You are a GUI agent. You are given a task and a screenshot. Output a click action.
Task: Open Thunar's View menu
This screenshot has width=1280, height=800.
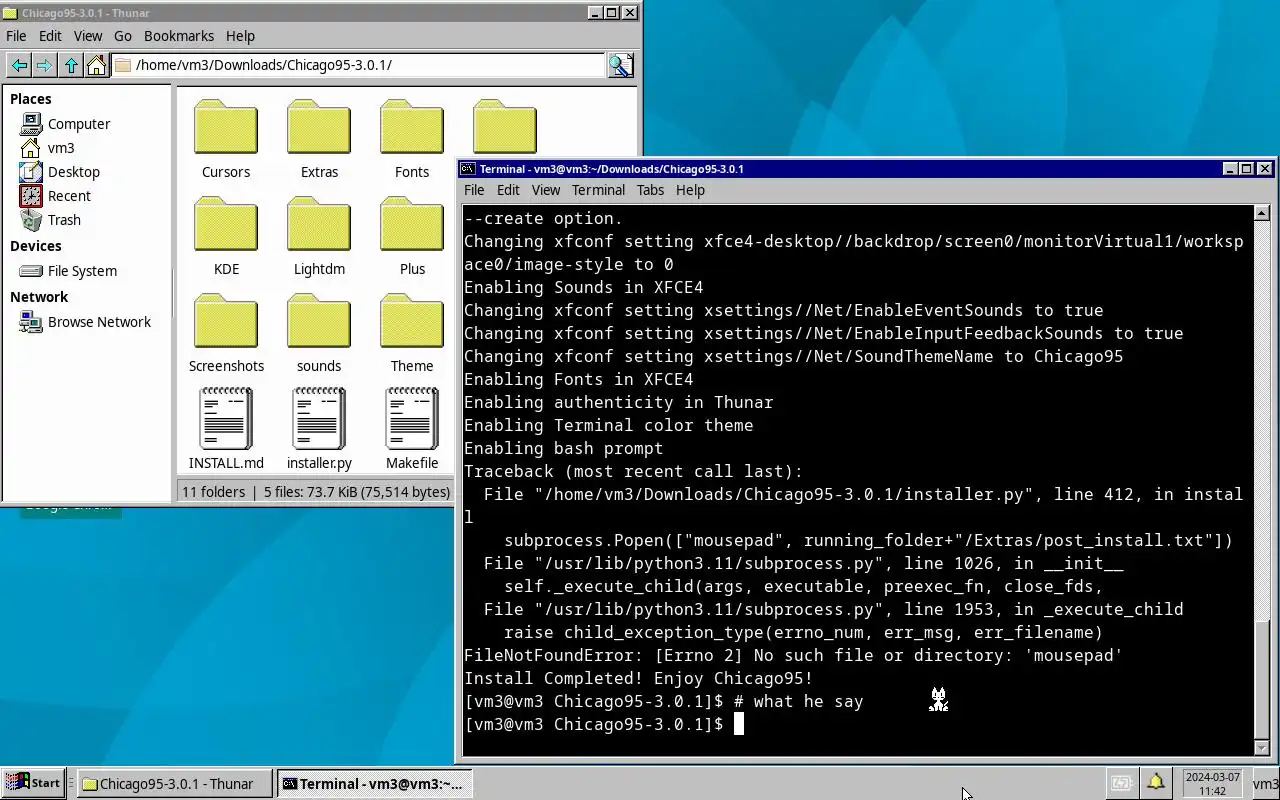(x=88, y=36)
